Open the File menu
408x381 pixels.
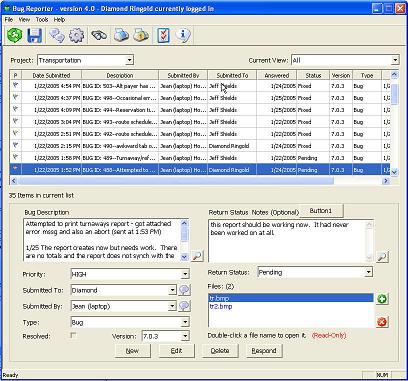(9, 20)
